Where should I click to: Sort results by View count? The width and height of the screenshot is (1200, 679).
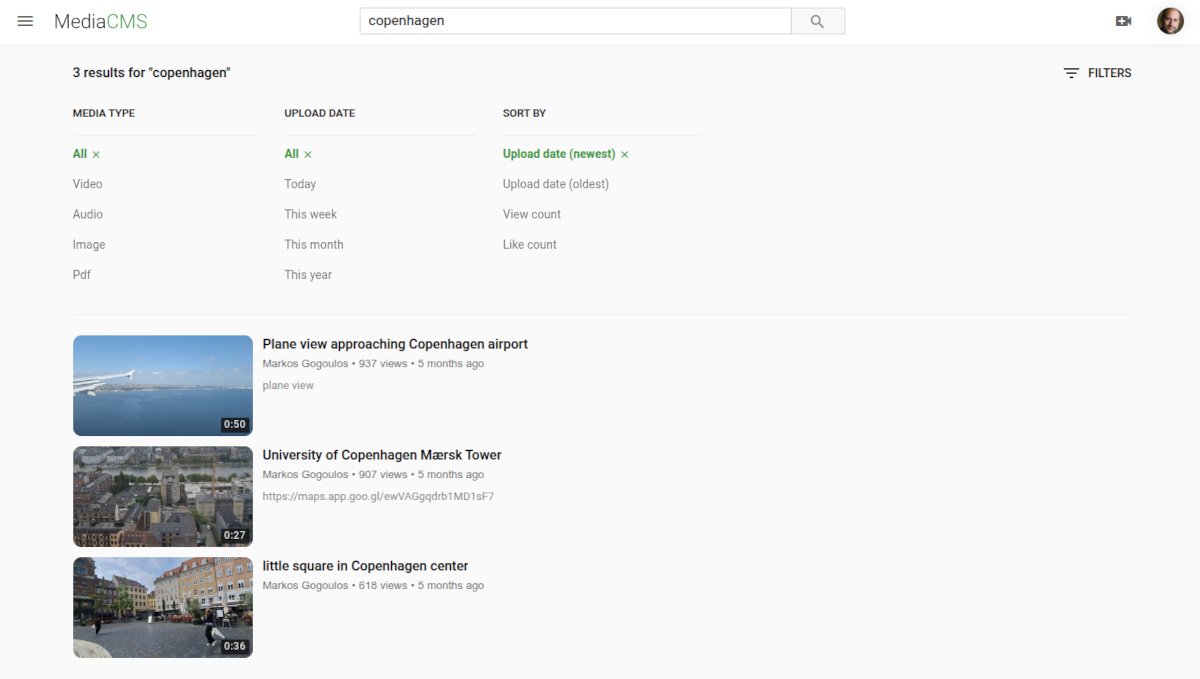531,214
